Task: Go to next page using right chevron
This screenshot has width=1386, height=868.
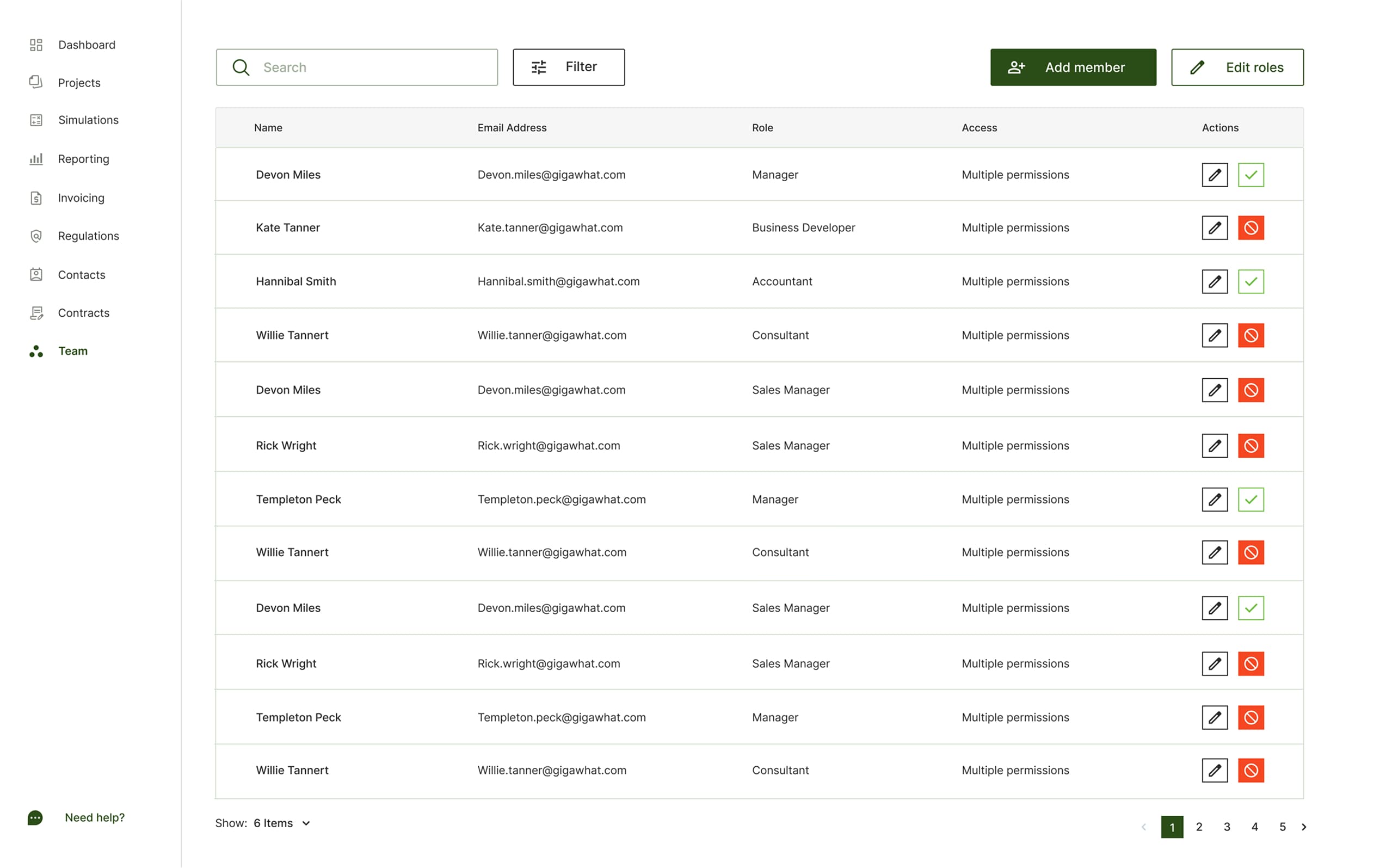Action: pyautogui.click(x=1304, y=827)
